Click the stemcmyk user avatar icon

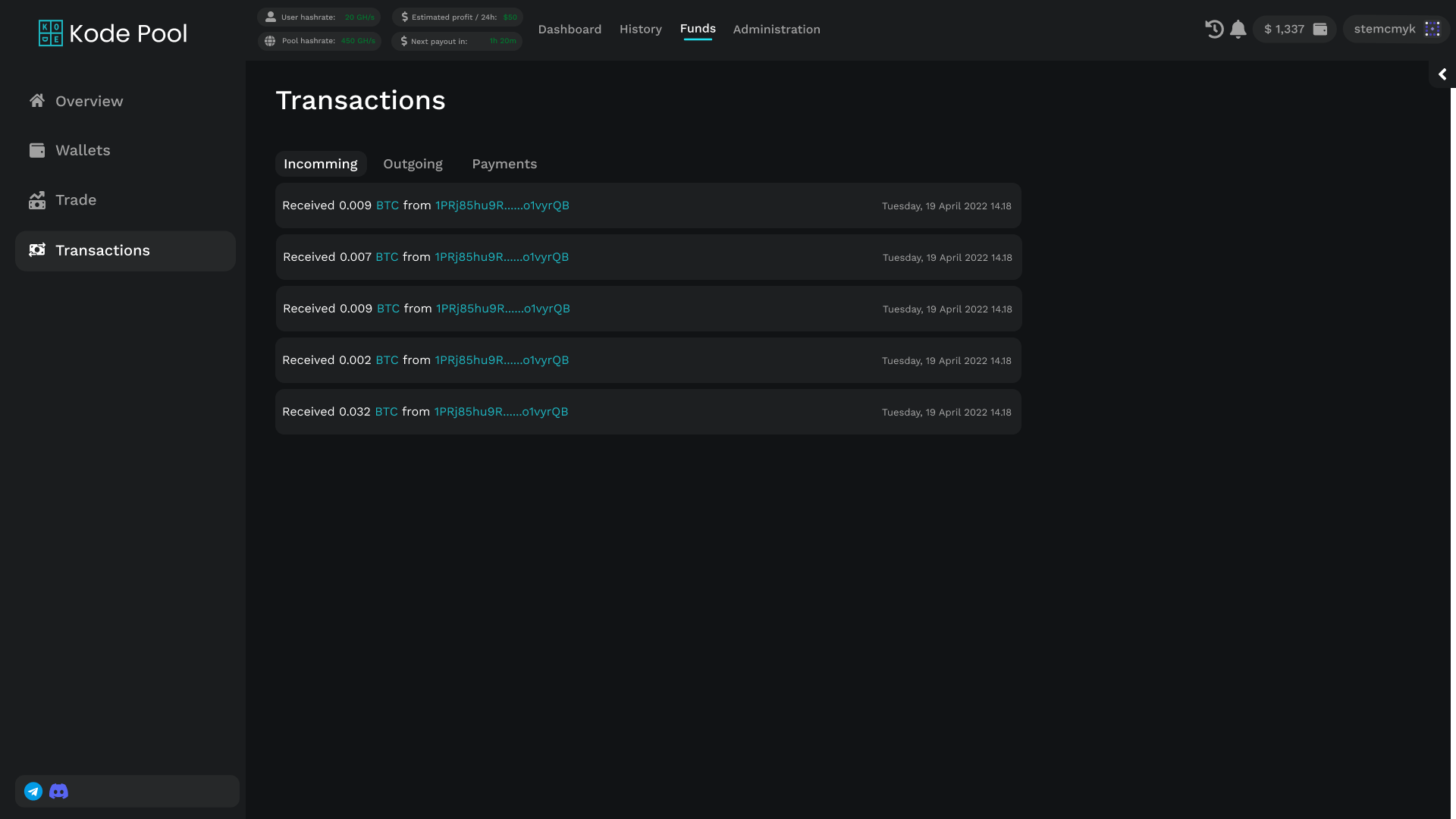click(1432, 29)
